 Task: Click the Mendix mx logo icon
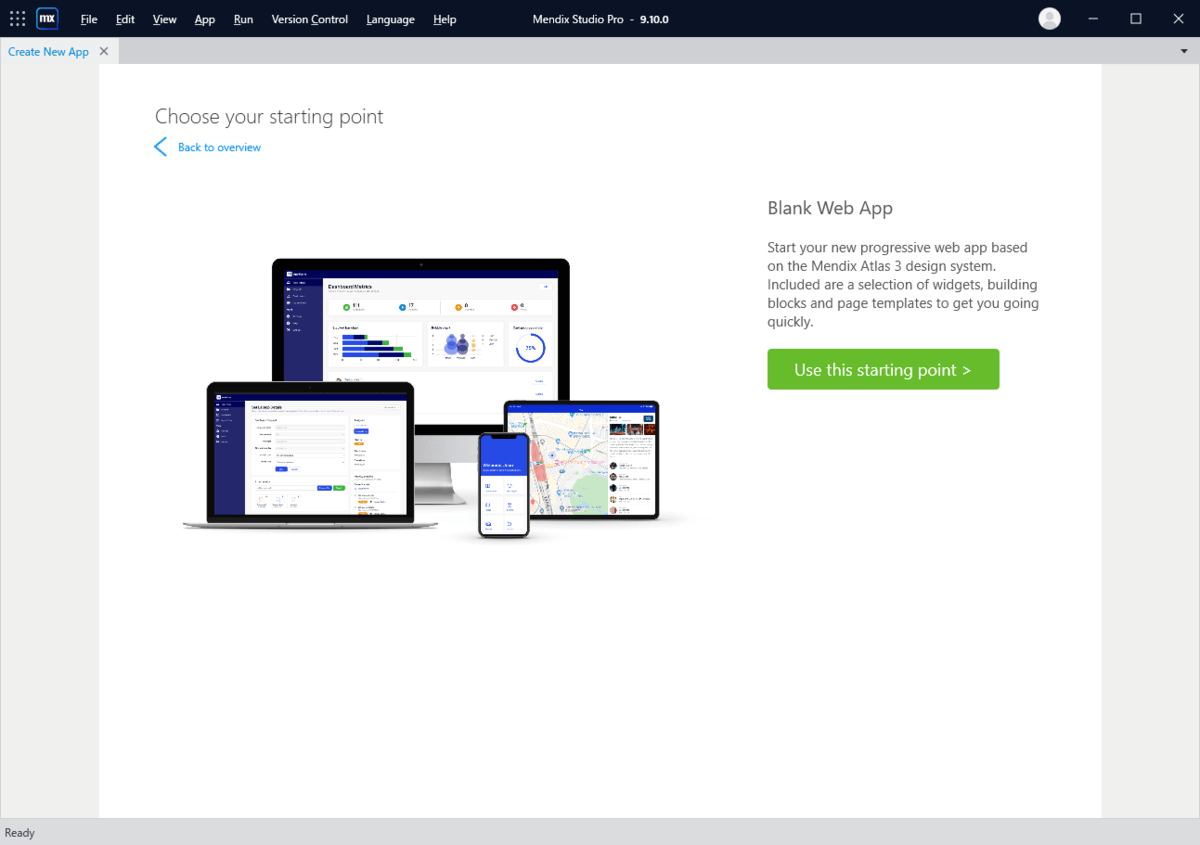47,18
